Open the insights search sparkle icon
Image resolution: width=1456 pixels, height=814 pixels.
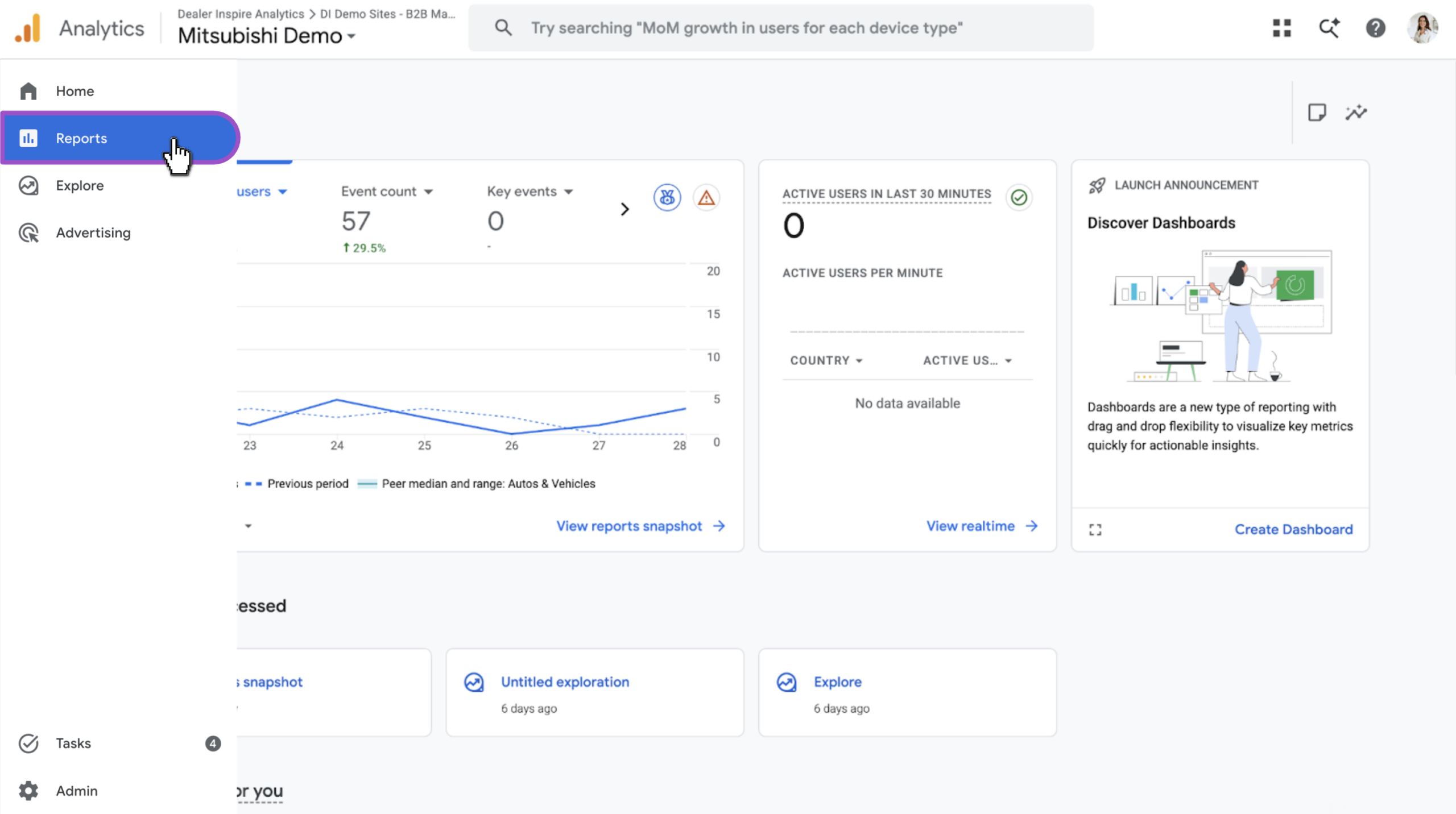(1329, 28)
